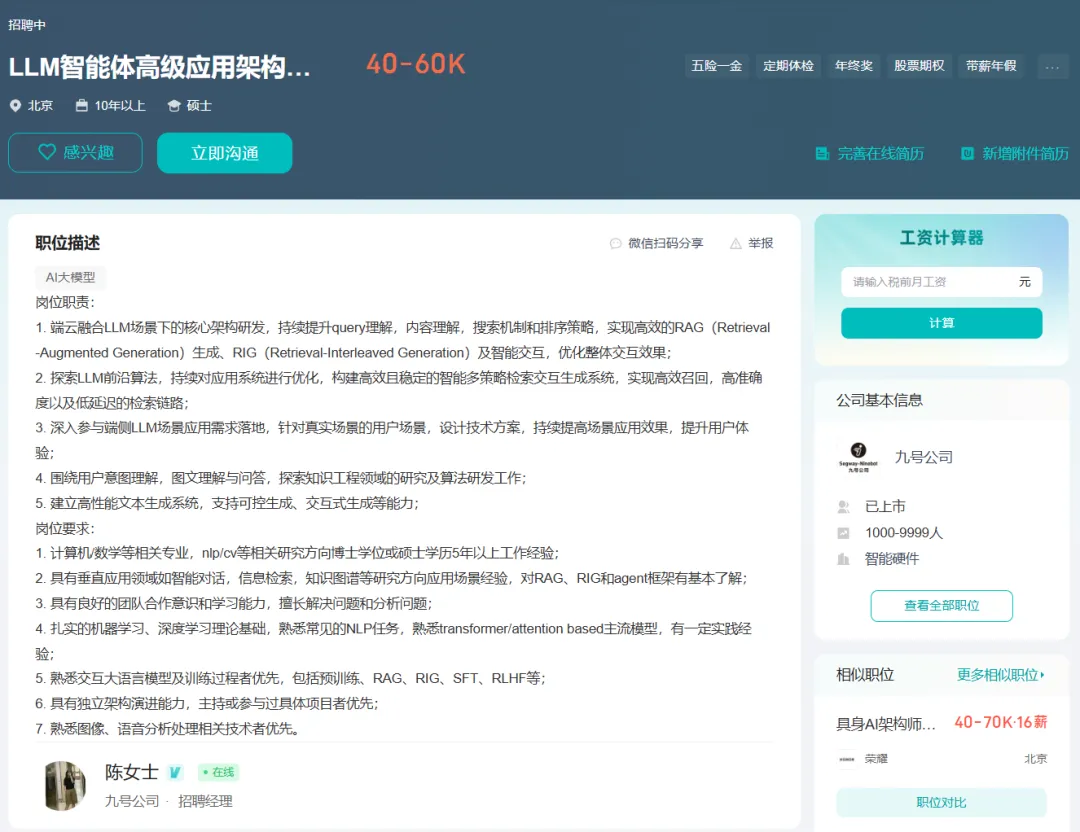Open recruiter 陈女士's avatar photo
This screenshot has height=832, width=1080.
(65, 785)
